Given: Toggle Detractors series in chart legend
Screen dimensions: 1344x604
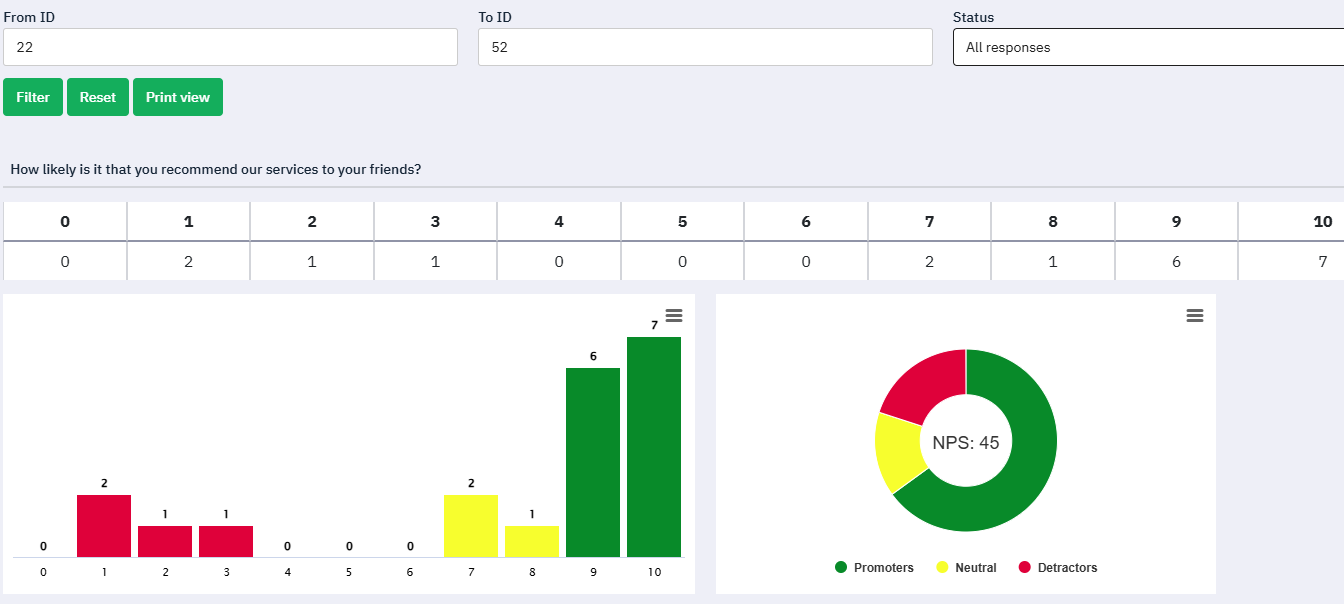Looking at the screenshot, I should point(1057,568).
